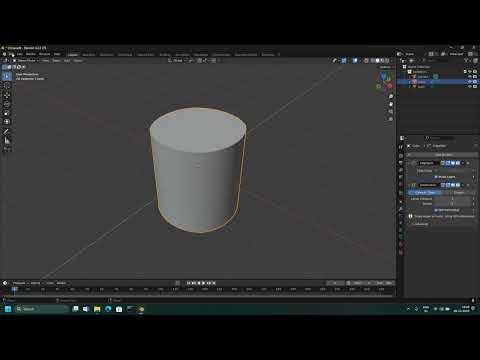480x360 pixels.
Task: Toggle viewport overlays button
Action: pyautogui.click(x=355, y=60)
